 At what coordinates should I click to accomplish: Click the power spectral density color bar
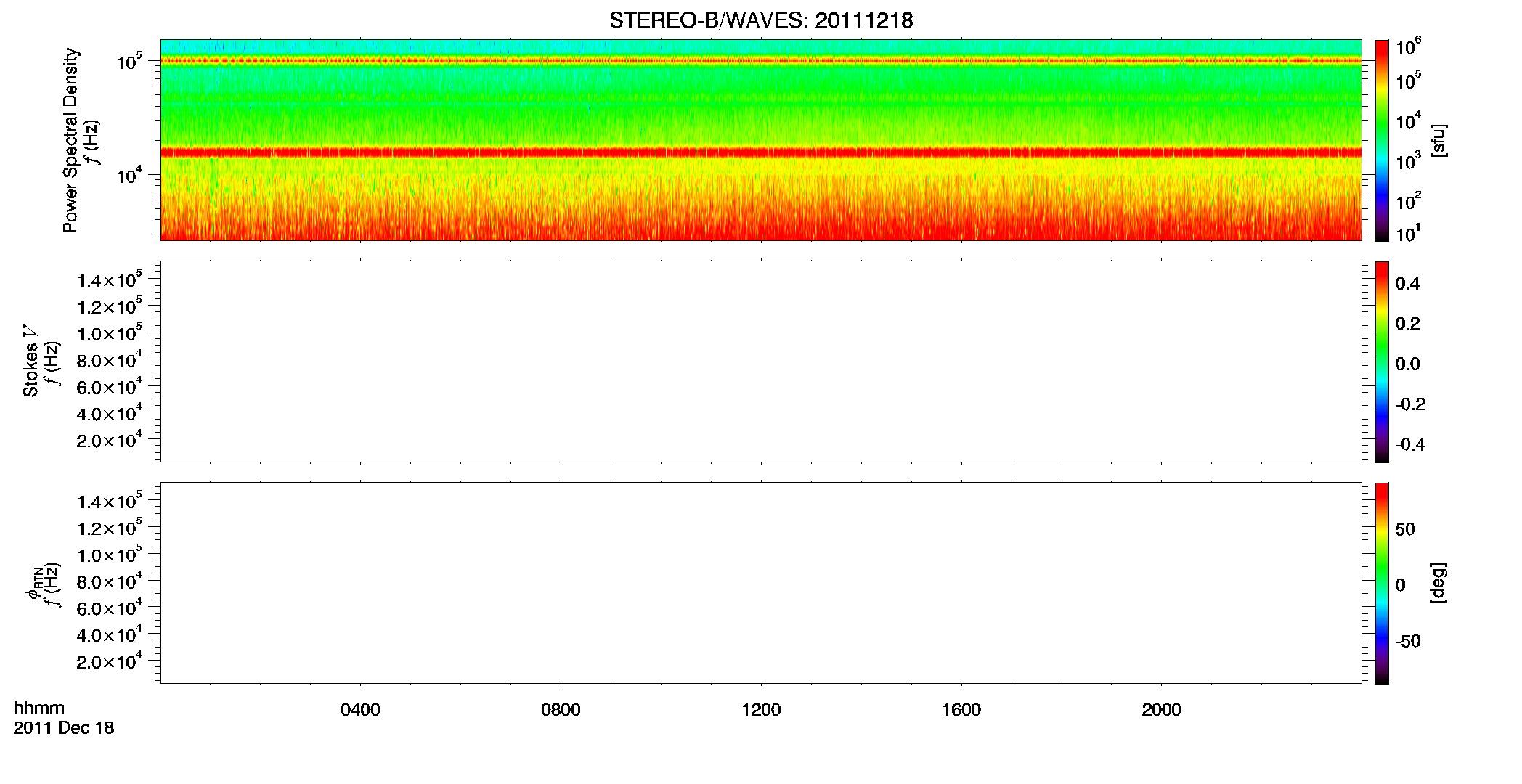(1381, 140)
